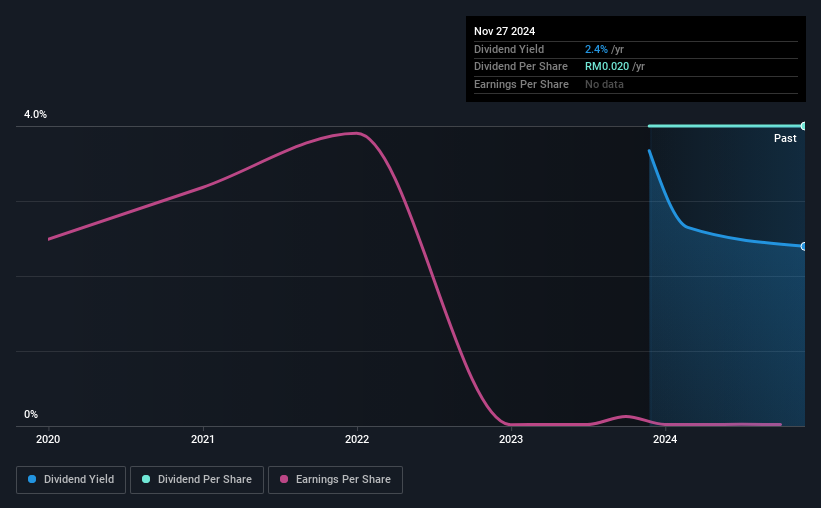
Task: Click the Earnings Per Share No data tooltip row
Action: point(636,84)
